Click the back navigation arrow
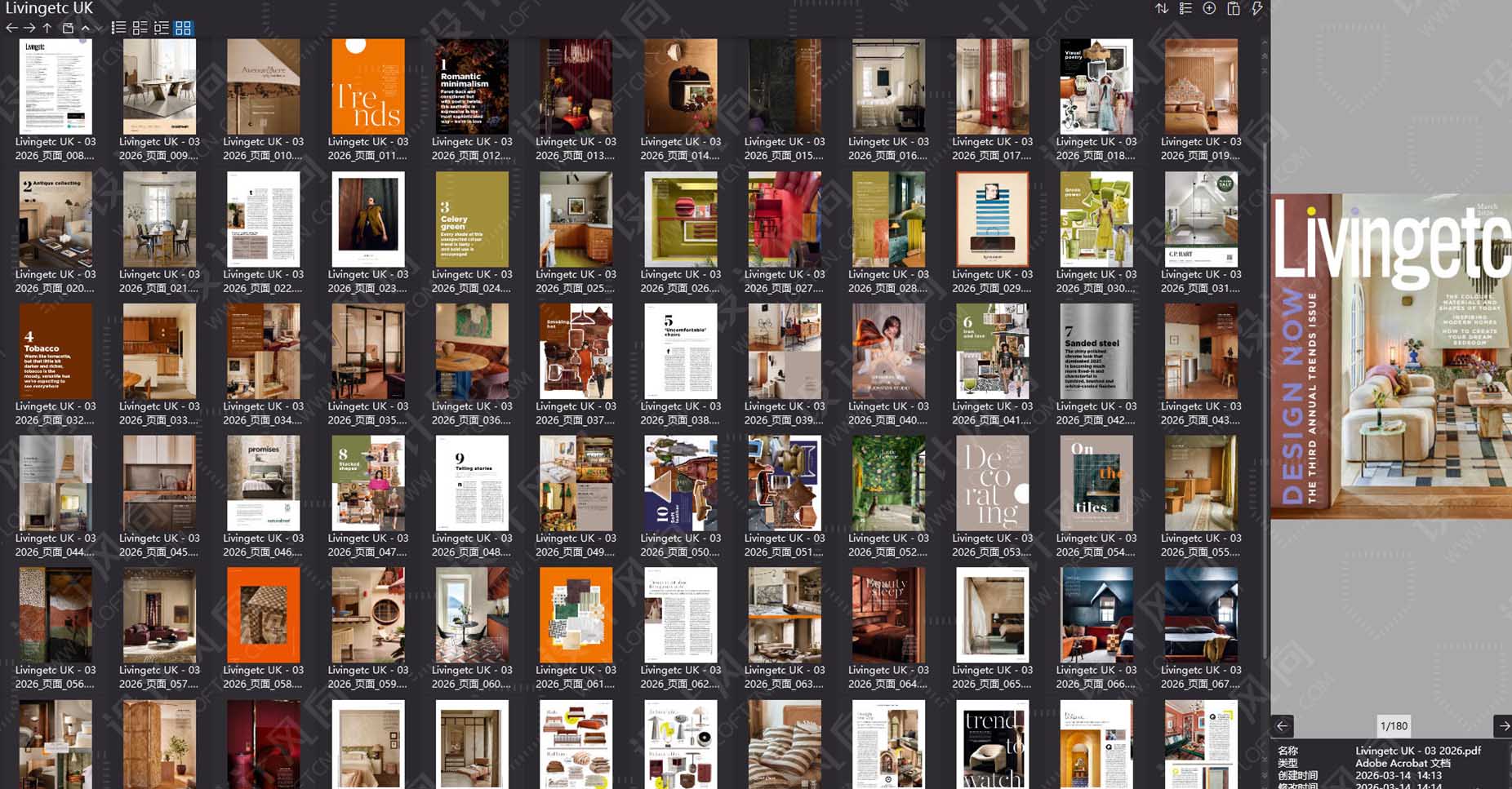Image resolution: width=1512 pixels, height=789 pixels. coord(11,28)
